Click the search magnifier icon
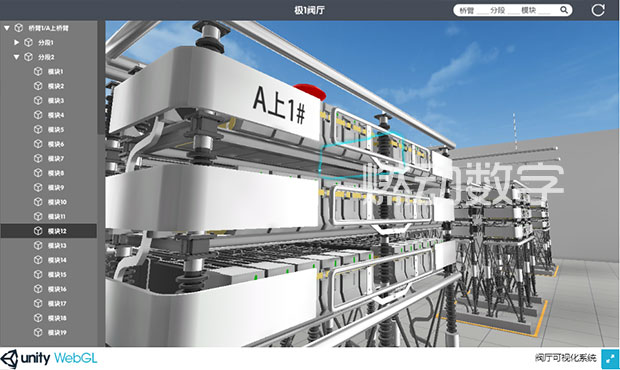This screenshot has height=370, width=620. click(x=564, y=10)
